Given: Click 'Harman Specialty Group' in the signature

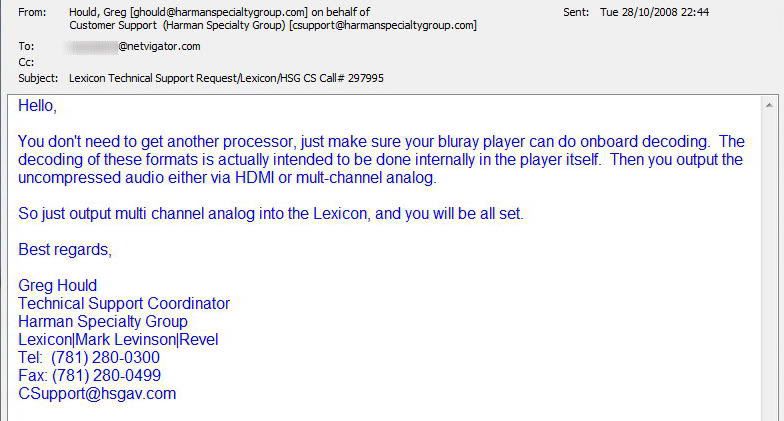Looking at the screenshot, I should pyautogui.click(x=103, y=322).
